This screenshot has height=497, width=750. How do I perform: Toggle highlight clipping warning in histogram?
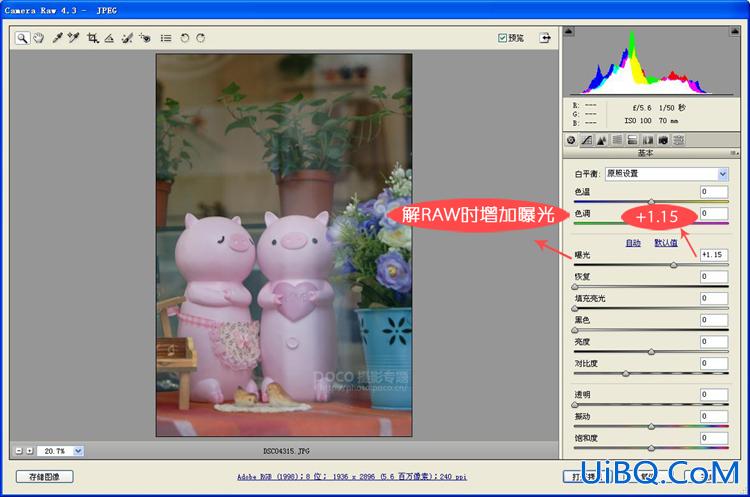click(735, 32)
